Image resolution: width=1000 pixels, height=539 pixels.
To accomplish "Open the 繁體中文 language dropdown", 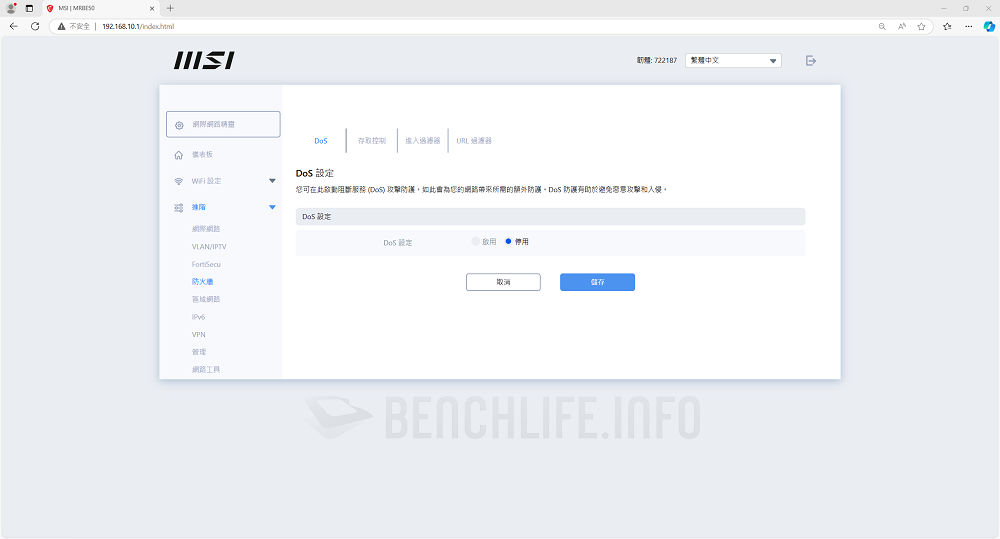I will 733,61.
